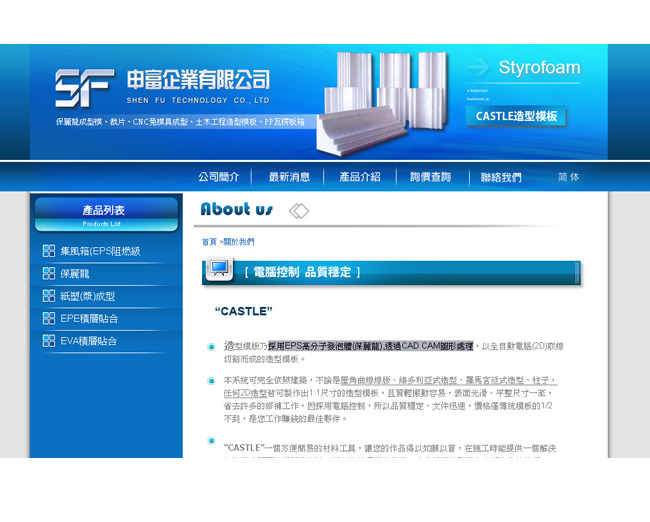The image size is (650, 522).
Task: Click the grid icon beside 集風箱
Action: pos(49,251)
